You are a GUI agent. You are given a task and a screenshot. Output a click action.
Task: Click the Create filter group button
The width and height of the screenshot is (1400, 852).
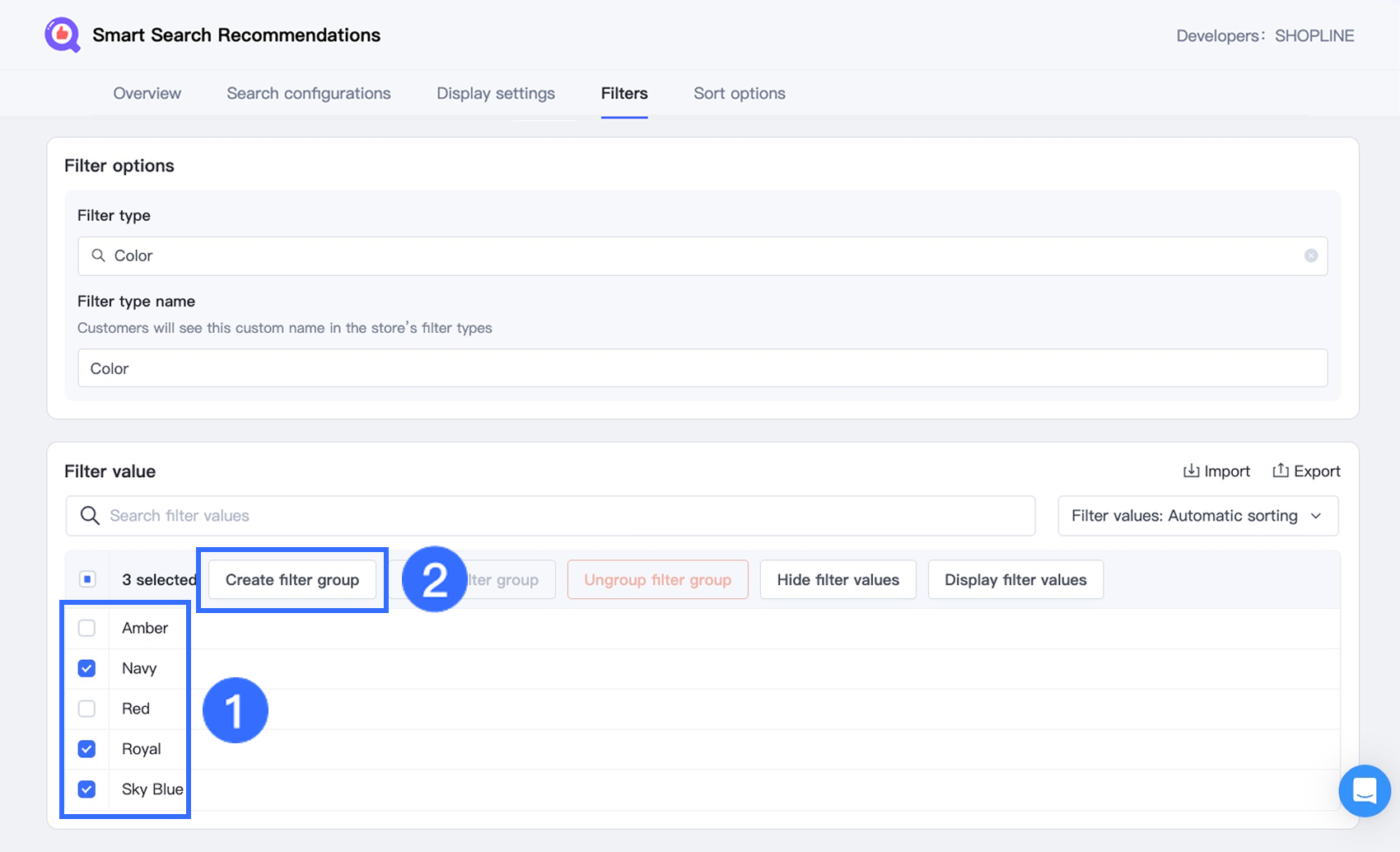pyautogui.click(x=292, y=579)
